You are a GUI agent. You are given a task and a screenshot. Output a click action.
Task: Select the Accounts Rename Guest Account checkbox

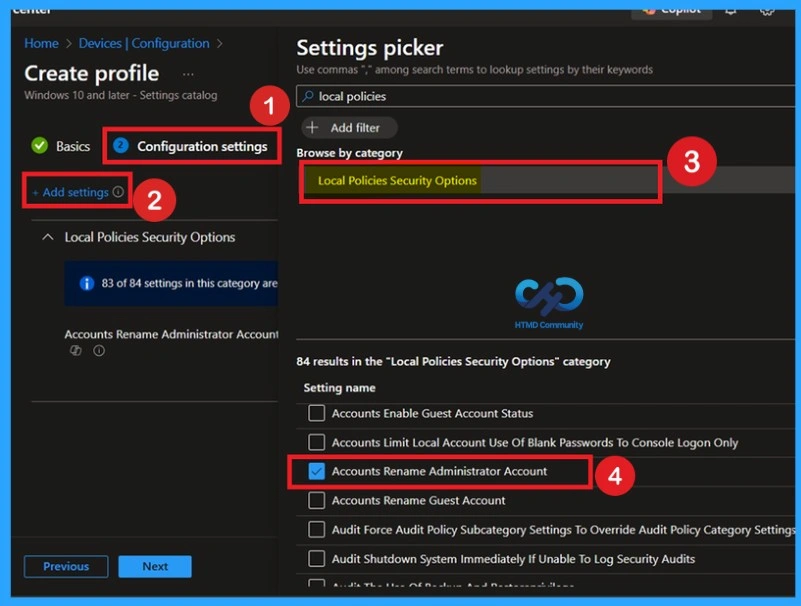315,500
